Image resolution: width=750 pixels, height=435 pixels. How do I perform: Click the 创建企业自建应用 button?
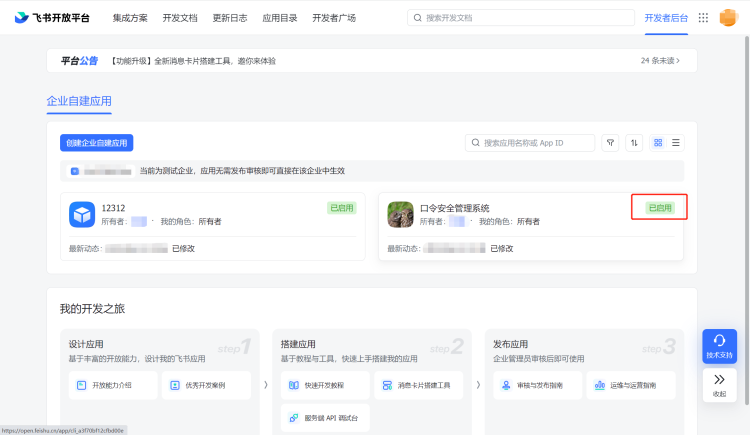[x=97, y=143]
